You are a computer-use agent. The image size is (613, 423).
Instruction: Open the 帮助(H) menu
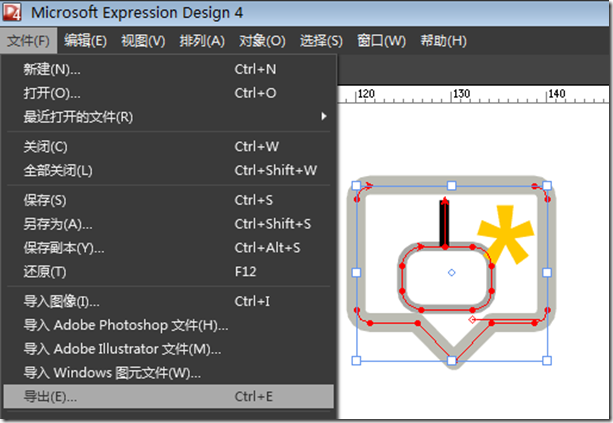point(444,41)
